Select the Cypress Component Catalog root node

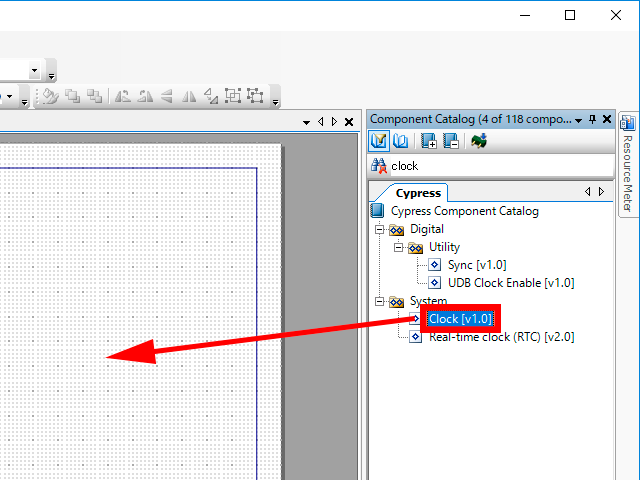[x=464, y=211]
